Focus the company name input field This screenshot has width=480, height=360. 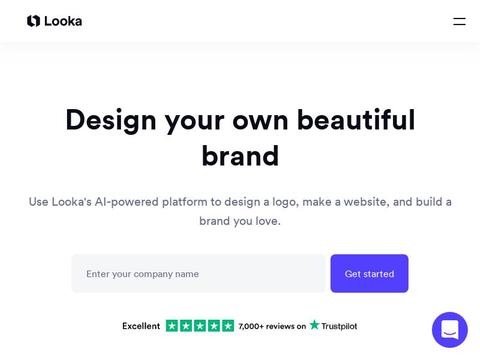198,274
